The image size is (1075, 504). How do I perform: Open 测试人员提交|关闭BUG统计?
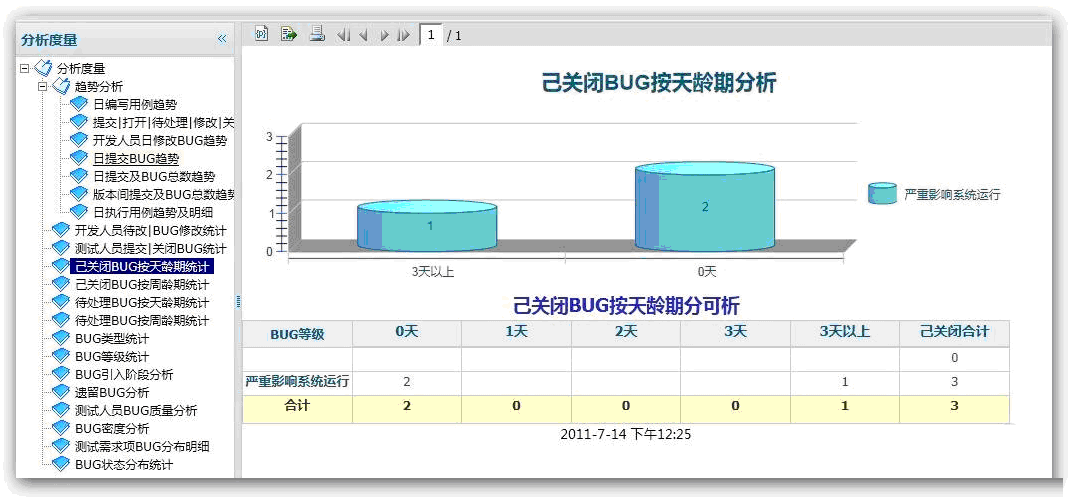click(150, 248)
